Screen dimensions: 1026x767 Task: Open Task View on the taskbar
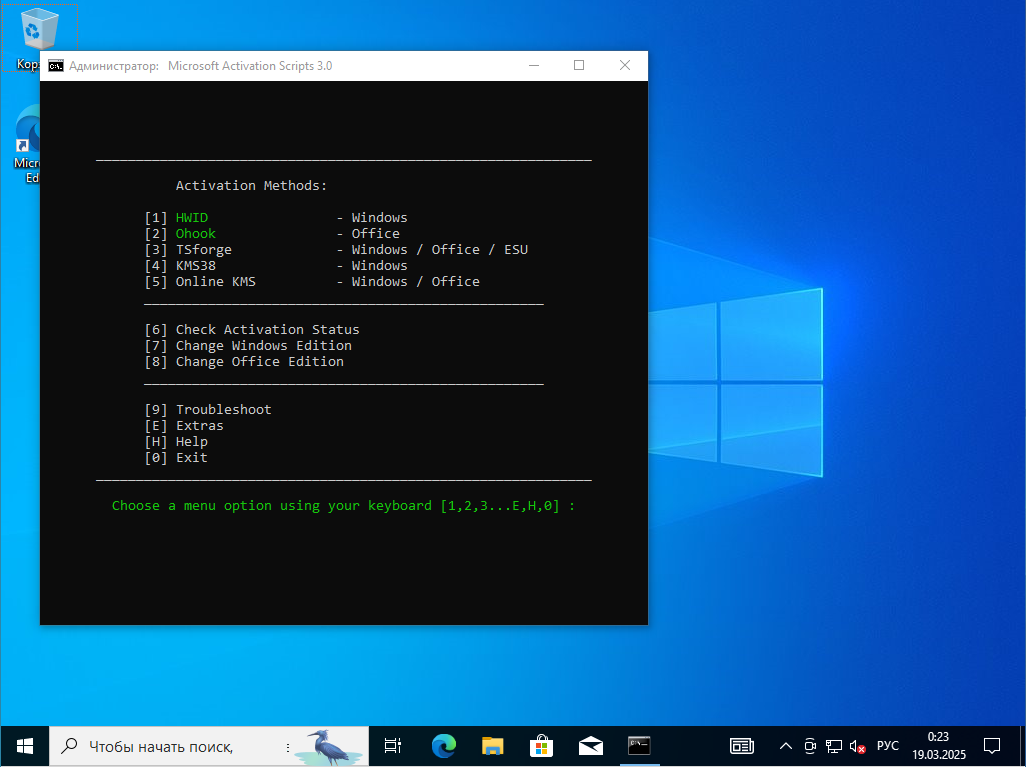pos(393,746)
